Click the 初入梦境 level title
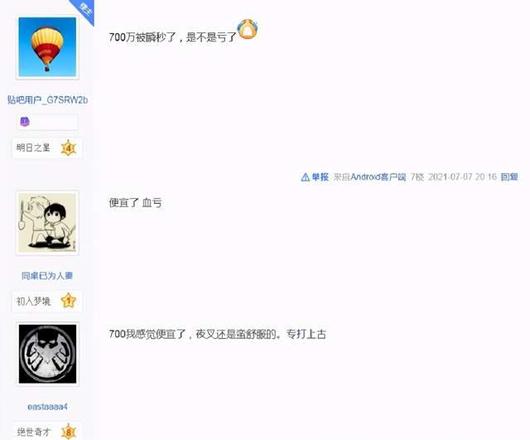 point(33,301)
